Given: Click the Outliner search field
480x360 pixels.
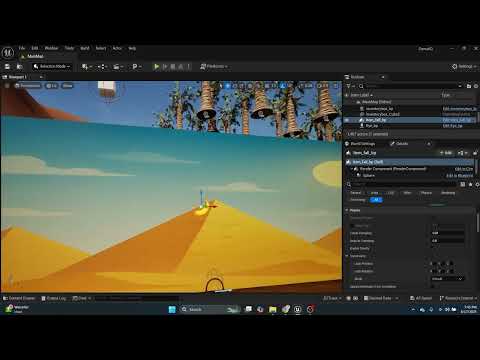Looking at the screenshot, I should (412, 86).
